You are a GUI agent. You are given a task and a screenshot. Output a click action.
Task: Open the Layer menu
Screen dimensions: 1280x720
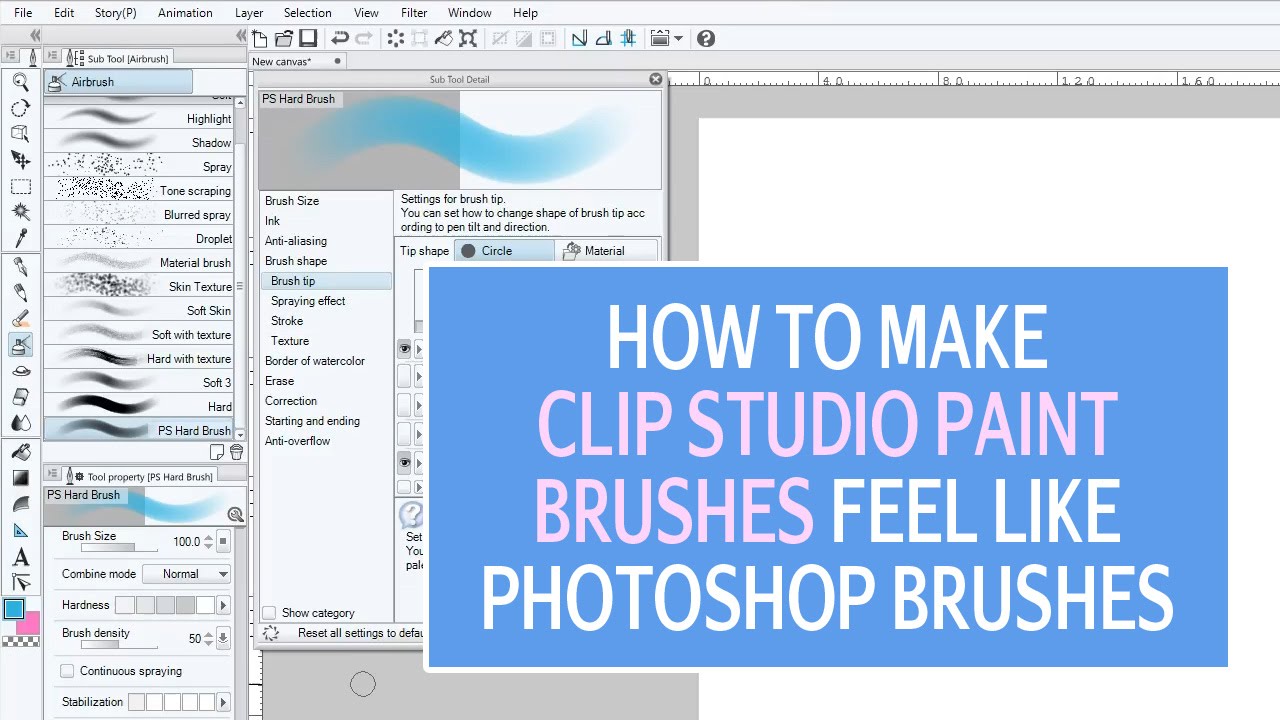(x=249, y=13)
